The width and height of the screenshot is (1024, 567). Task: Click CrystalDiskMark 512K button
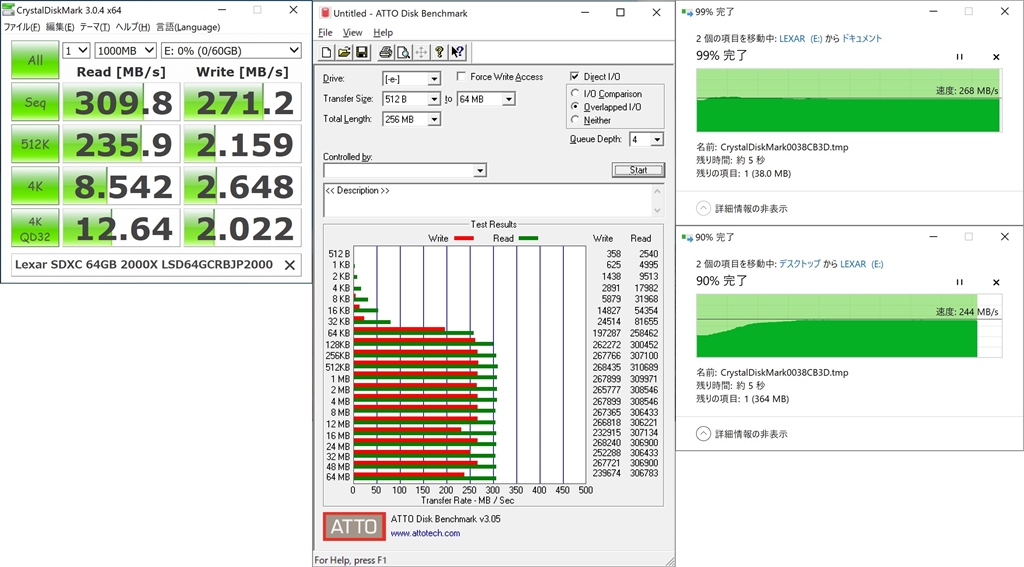pyautogui.click(x=35, y=144)
